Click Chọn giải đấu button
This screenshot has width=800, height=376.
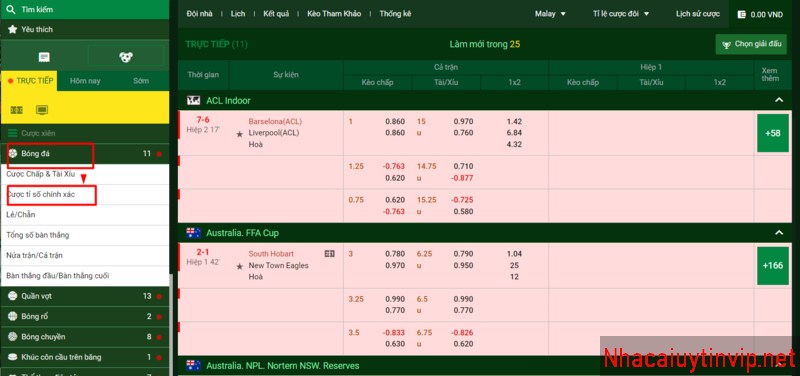pos(752,44)
